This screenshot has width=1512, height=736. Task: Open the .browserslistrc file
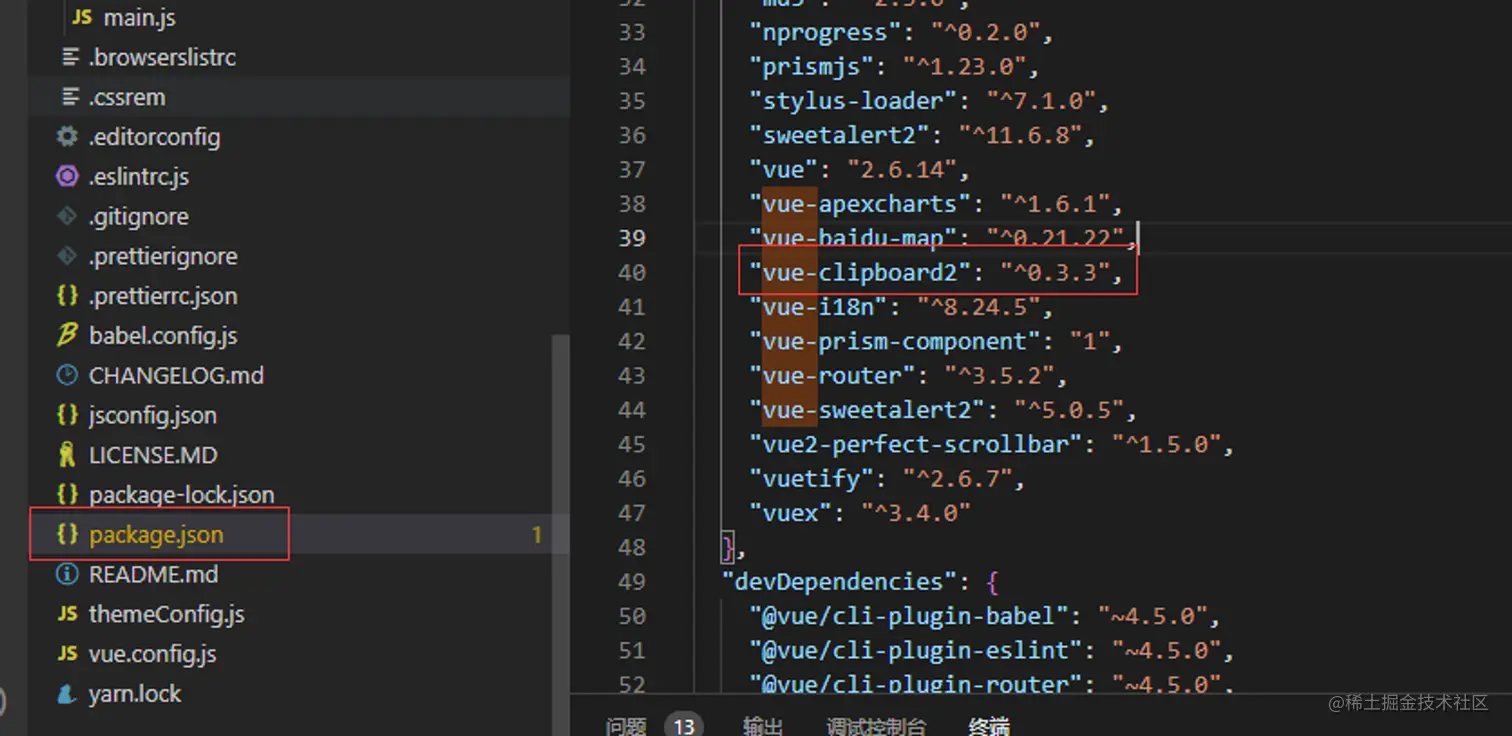pos(162,58)
